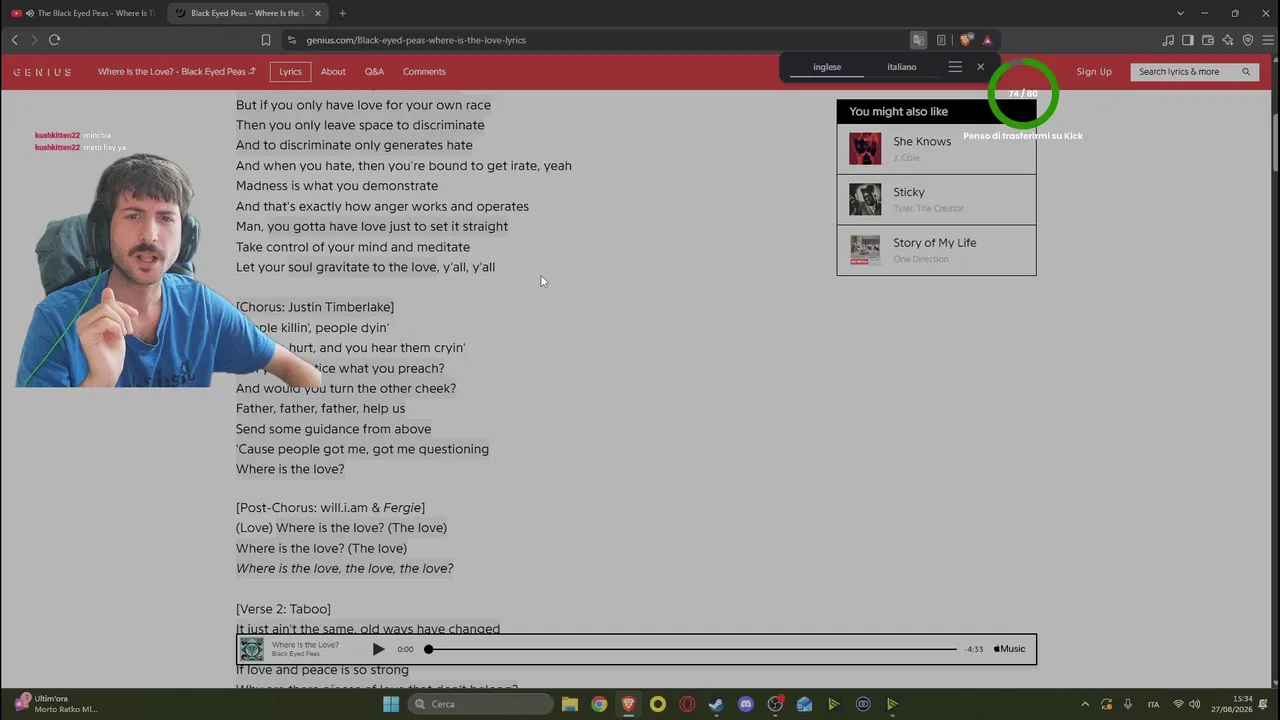1280x720 pixels.
Task: Open the Story of My Life recommendation
Action: tap(936, 250)
